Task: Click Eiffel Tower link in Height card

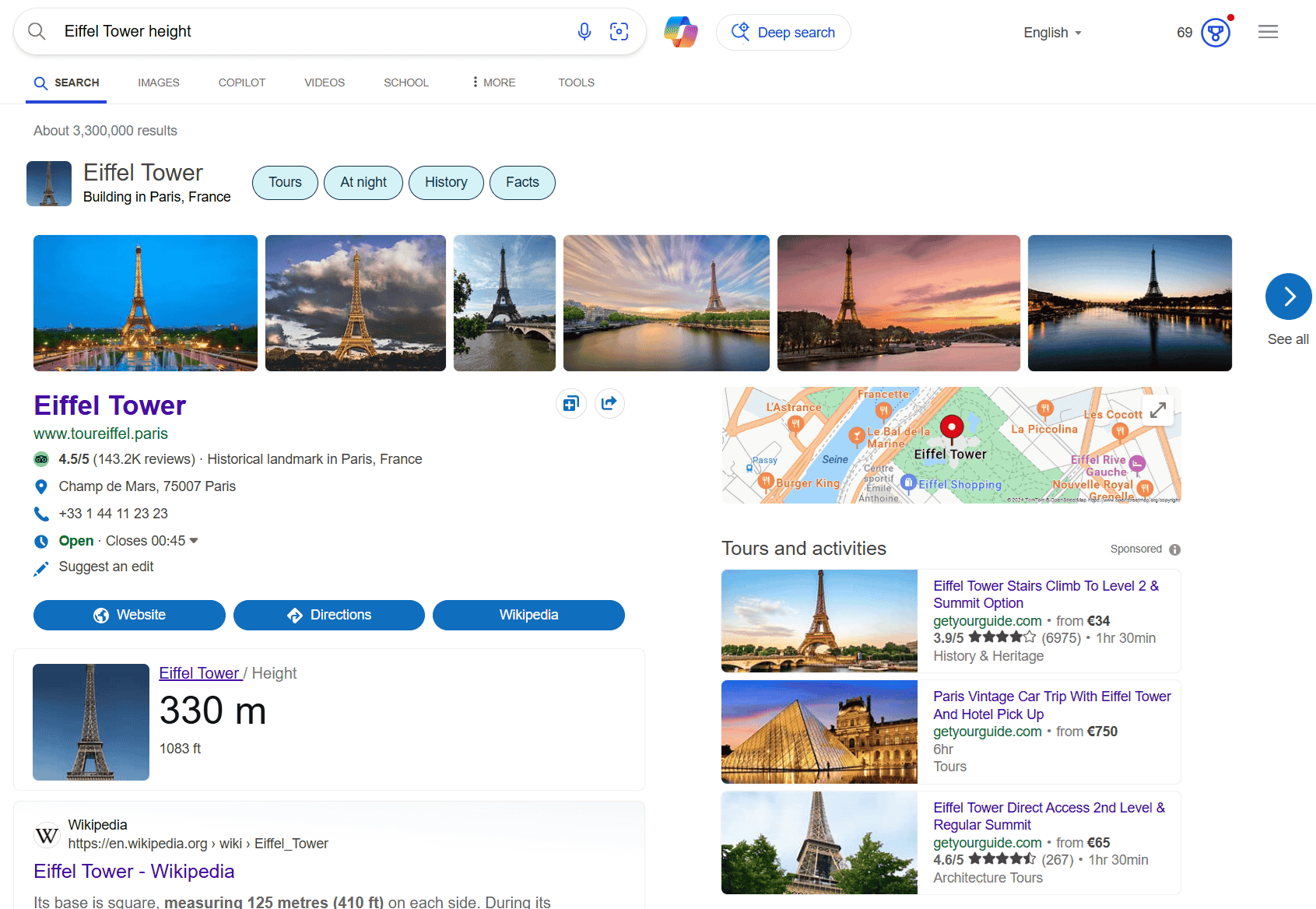Action: tap(199, 673)
